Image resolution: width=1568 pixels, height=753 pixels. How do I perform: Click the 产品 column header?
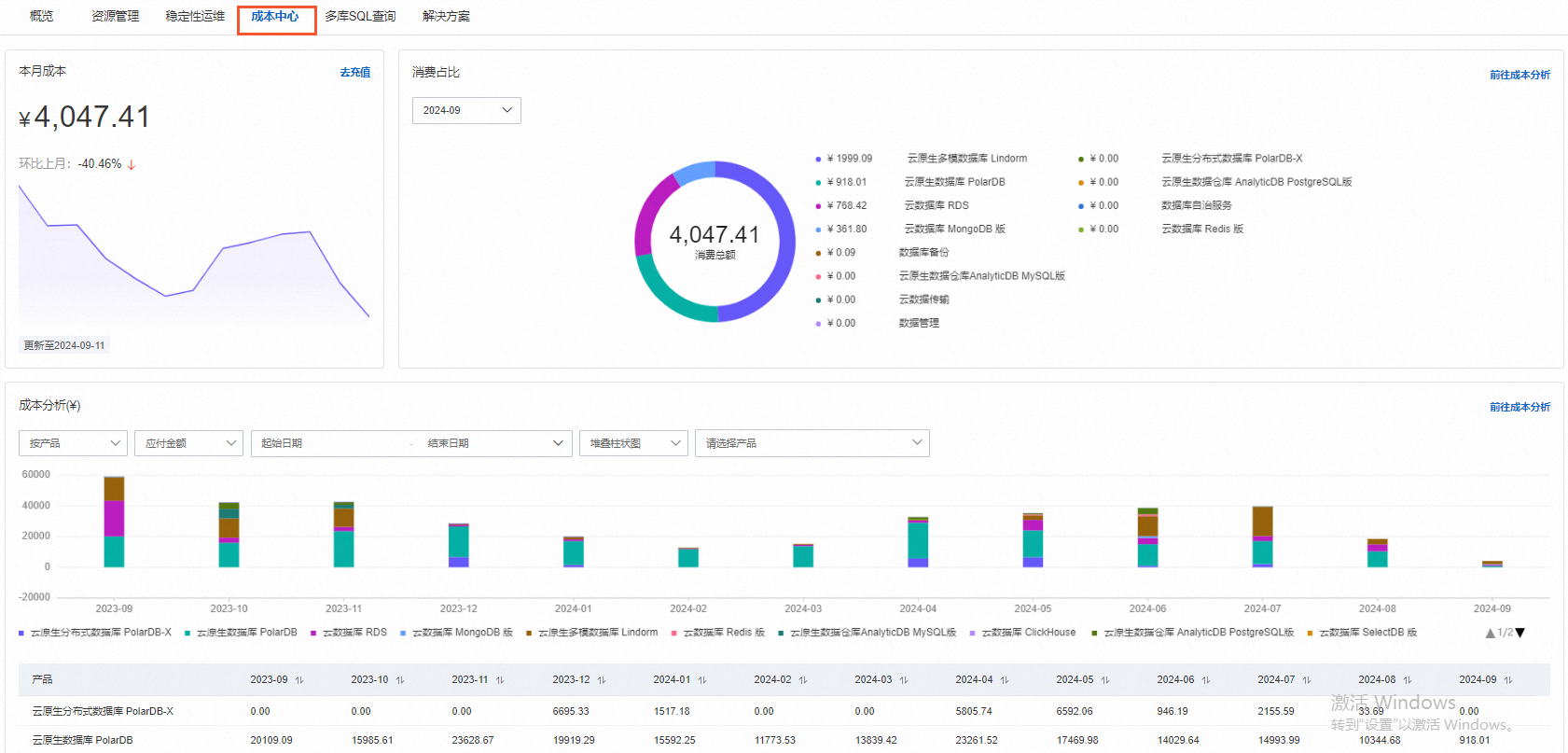tap(42, 679)
